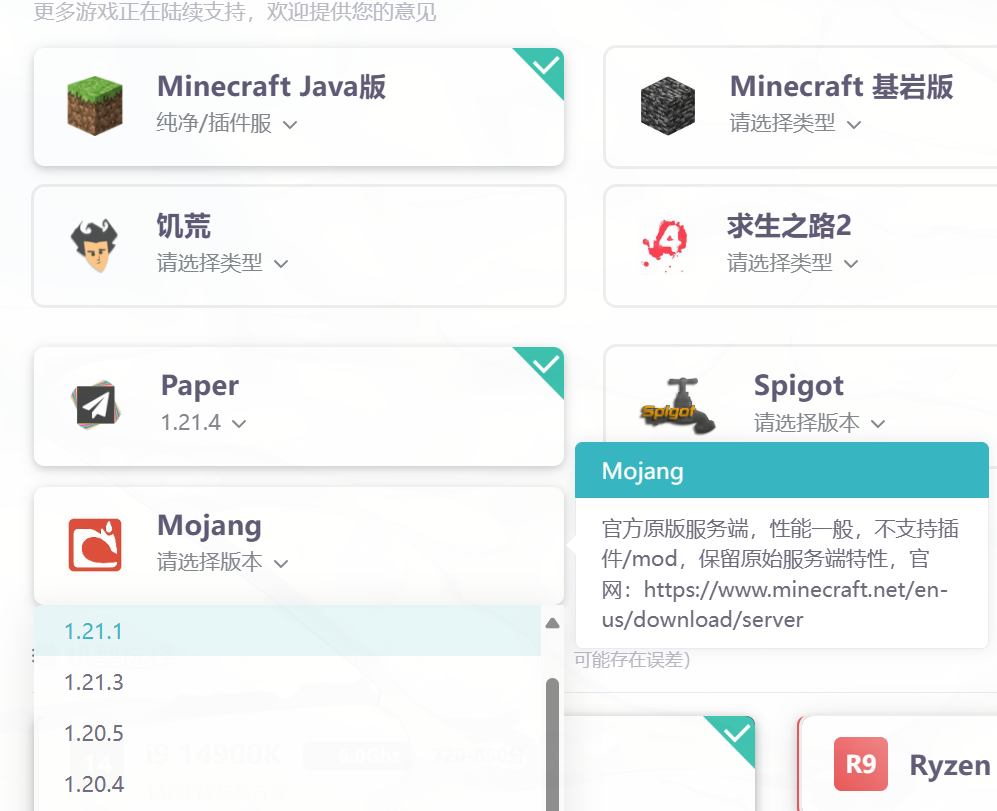
Task: Toggle the Minecraft Java版 selected checkmark
Action: [x=545, y=67]
